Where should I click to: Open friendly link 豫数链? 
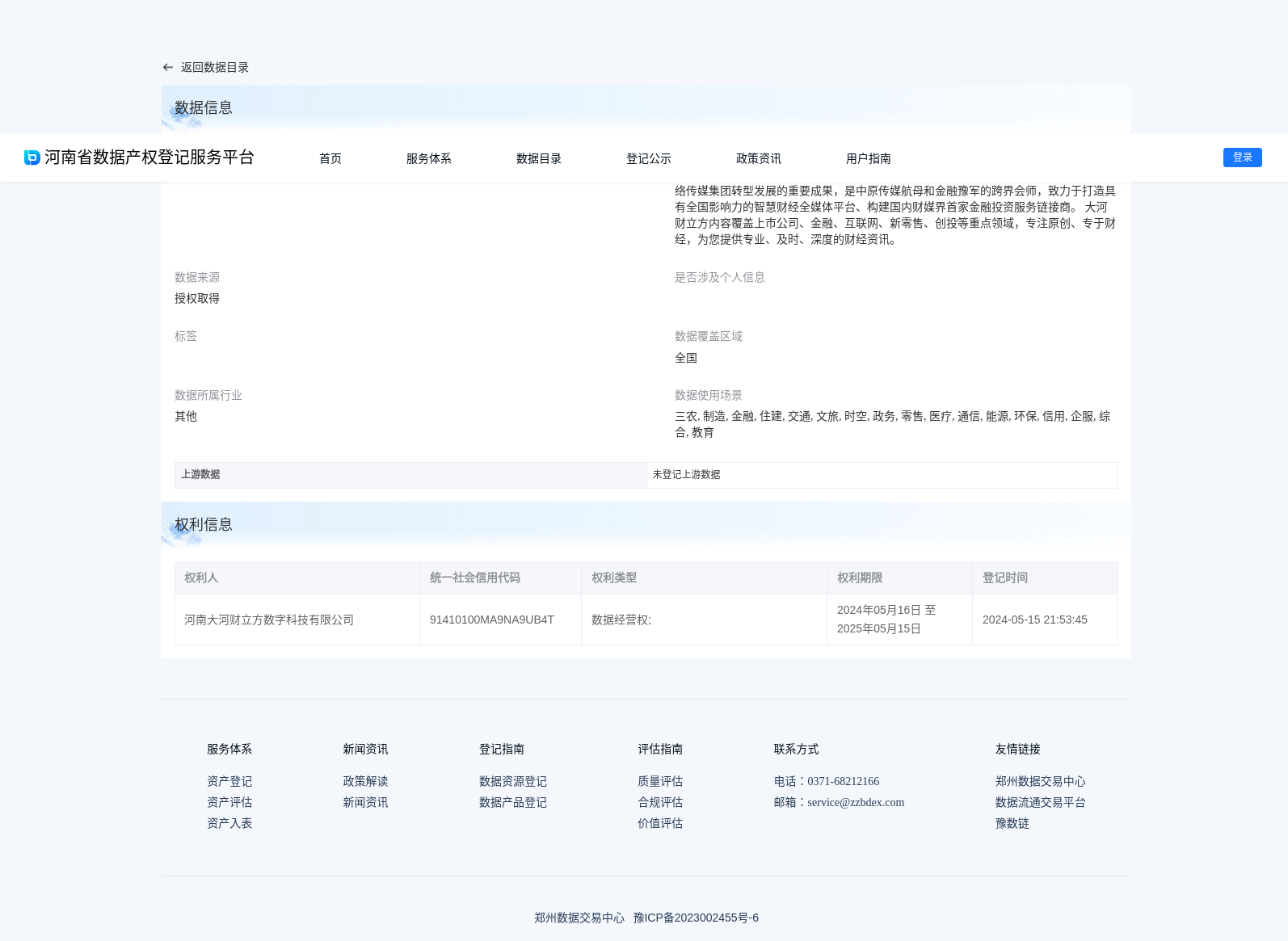(x=1012, y=823)
